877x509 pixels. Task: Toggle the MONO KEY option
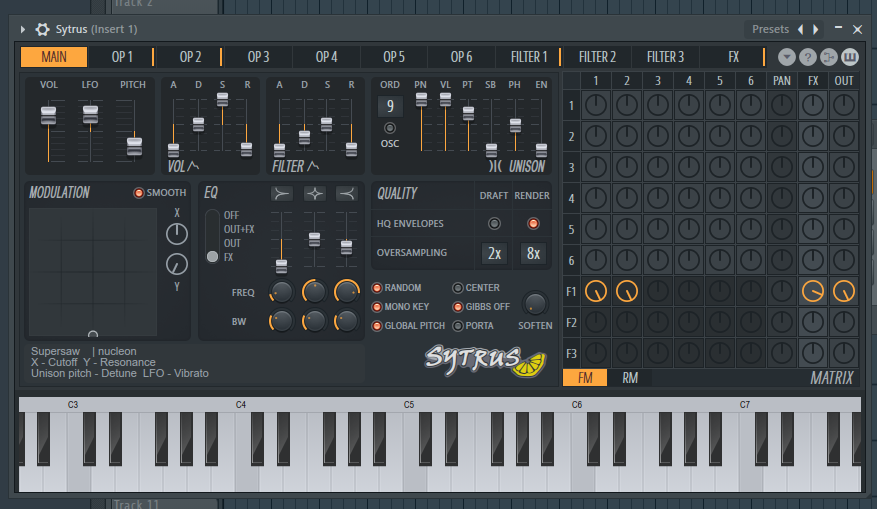point(377,307)
